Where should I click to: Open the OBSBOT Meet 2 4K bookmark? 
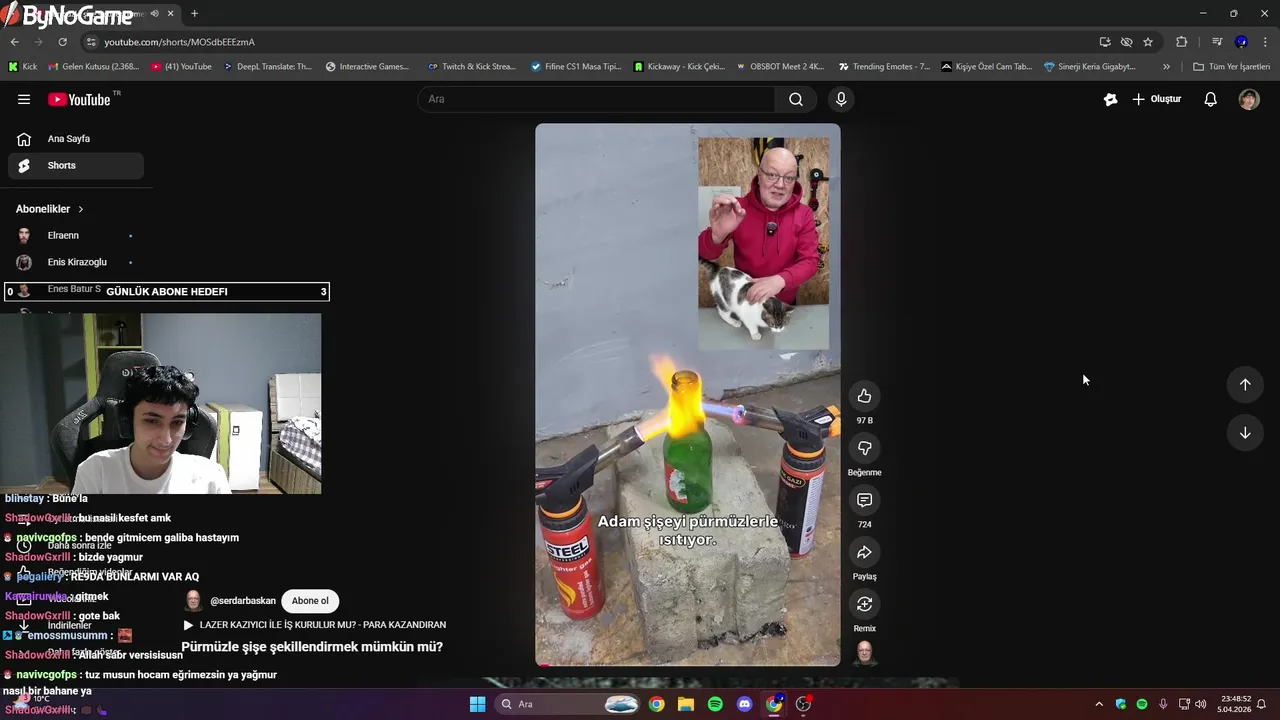click(x=779, y=67)
